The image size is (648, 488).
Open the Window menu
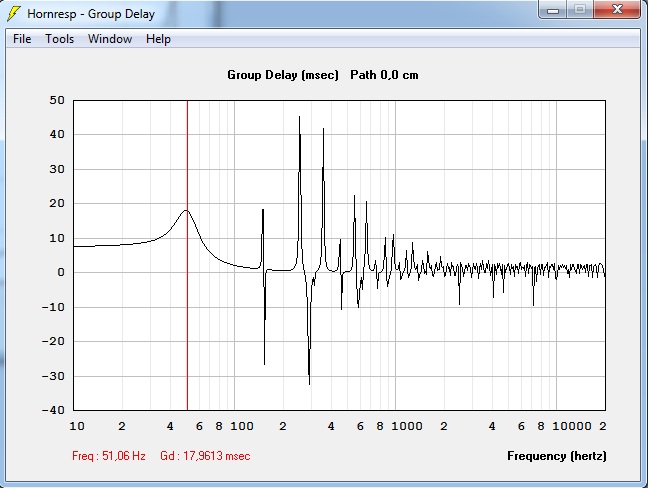click(110, 39)
